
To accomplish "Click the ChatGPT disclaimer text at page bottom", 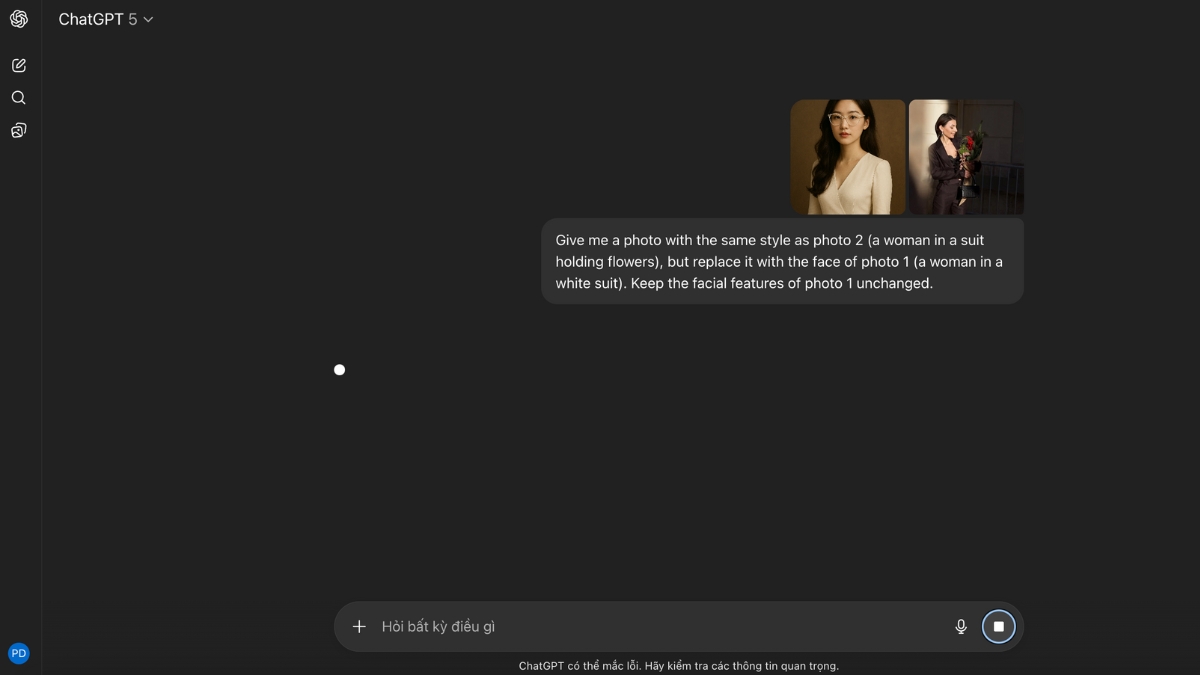I will click(679, 665).
